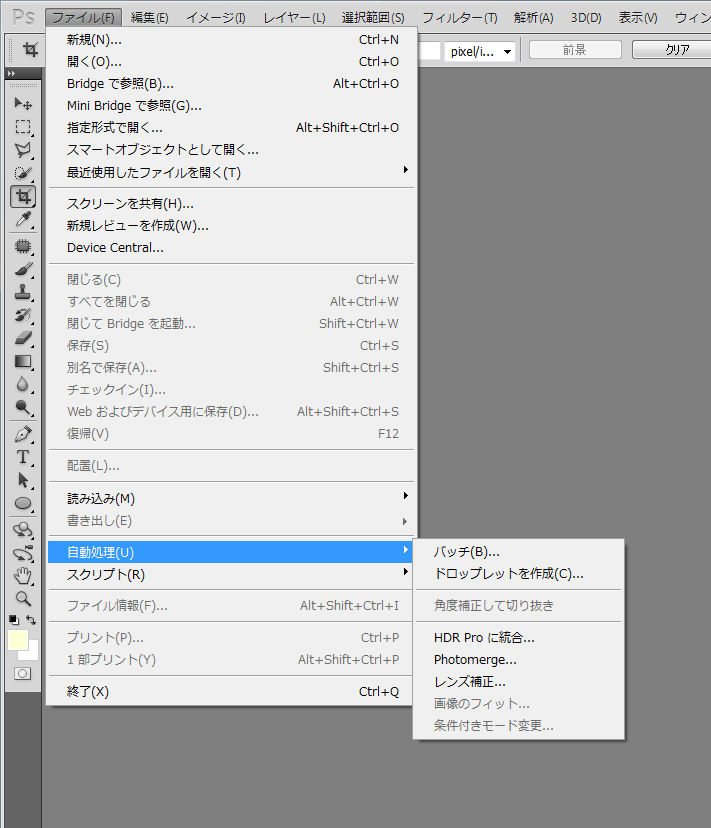Choose Photomerge... in submenu

[519, 660]
